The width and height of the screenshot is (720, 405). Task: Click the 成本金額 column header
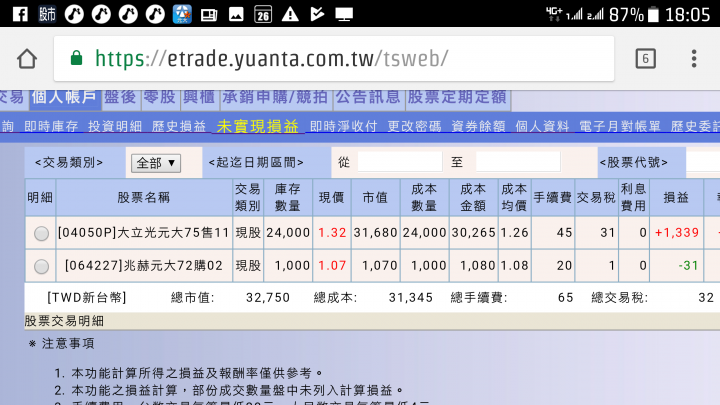click(473, 198)
